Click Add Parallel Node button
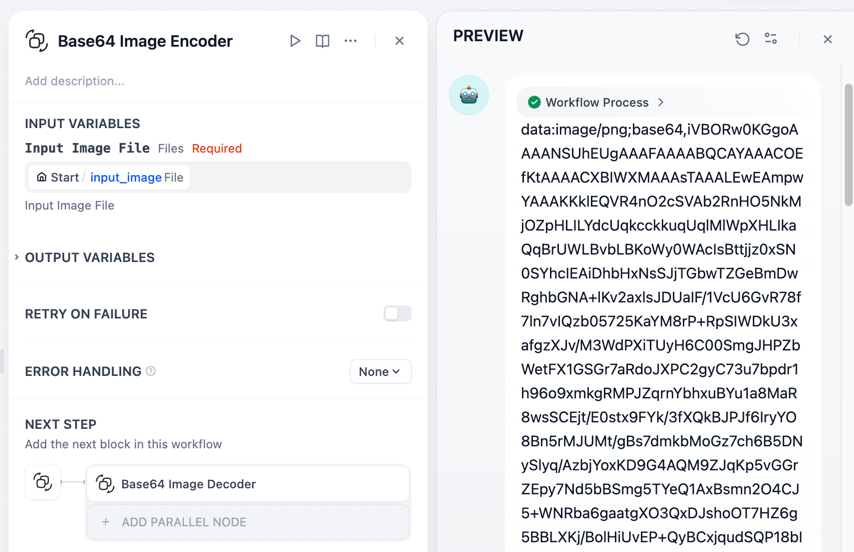Viewport: 854px width, 552px height. [x=248, y=522]
